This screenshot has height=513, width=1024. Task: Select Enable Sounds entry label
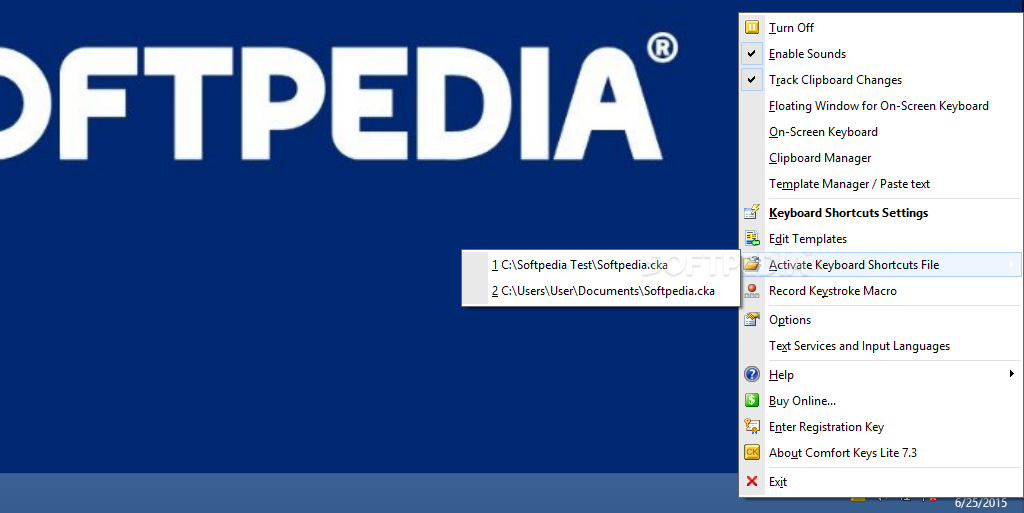click(807, 54)
